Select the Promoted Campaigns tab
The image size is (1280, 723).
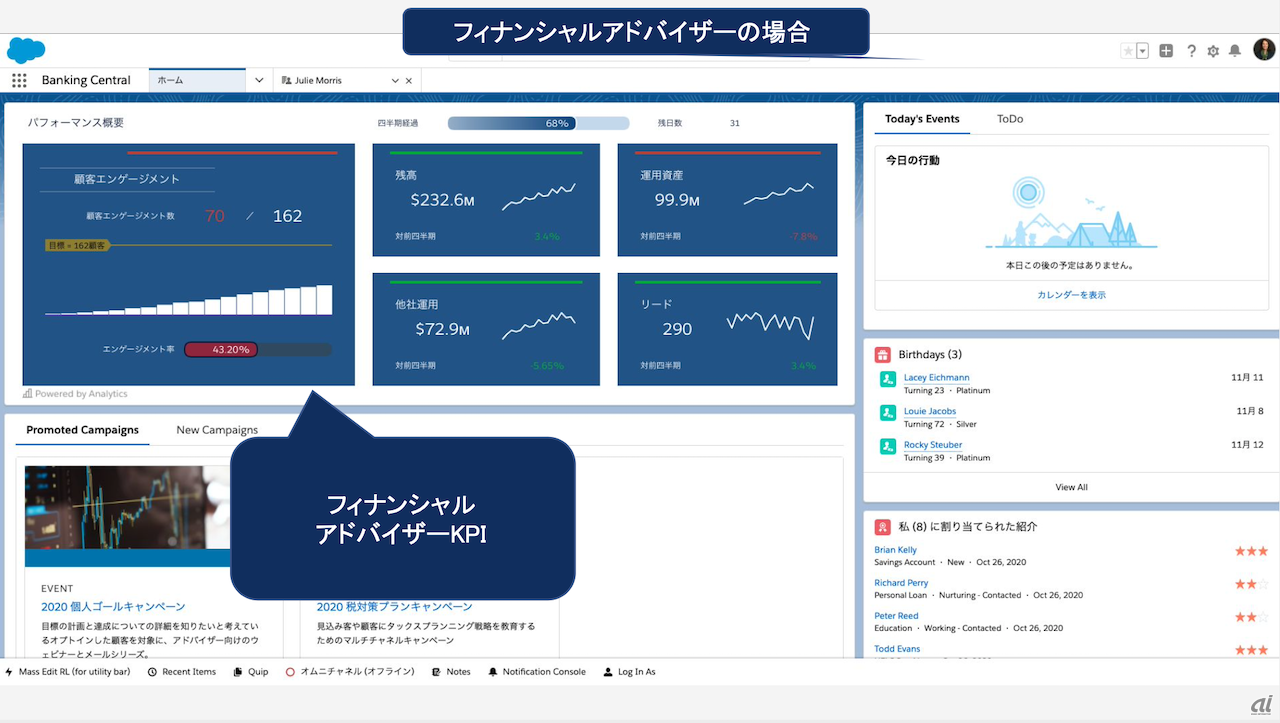[x=82, y=430]
